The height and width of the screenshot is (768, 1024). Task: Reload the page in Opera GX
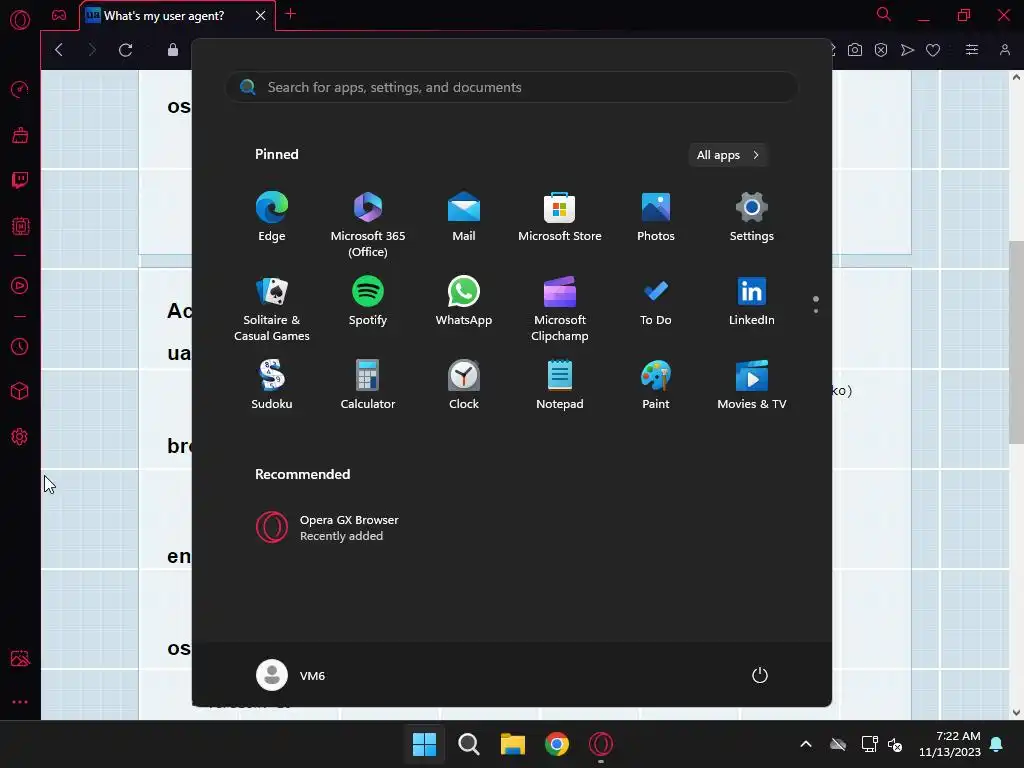[x=125, y=50]
